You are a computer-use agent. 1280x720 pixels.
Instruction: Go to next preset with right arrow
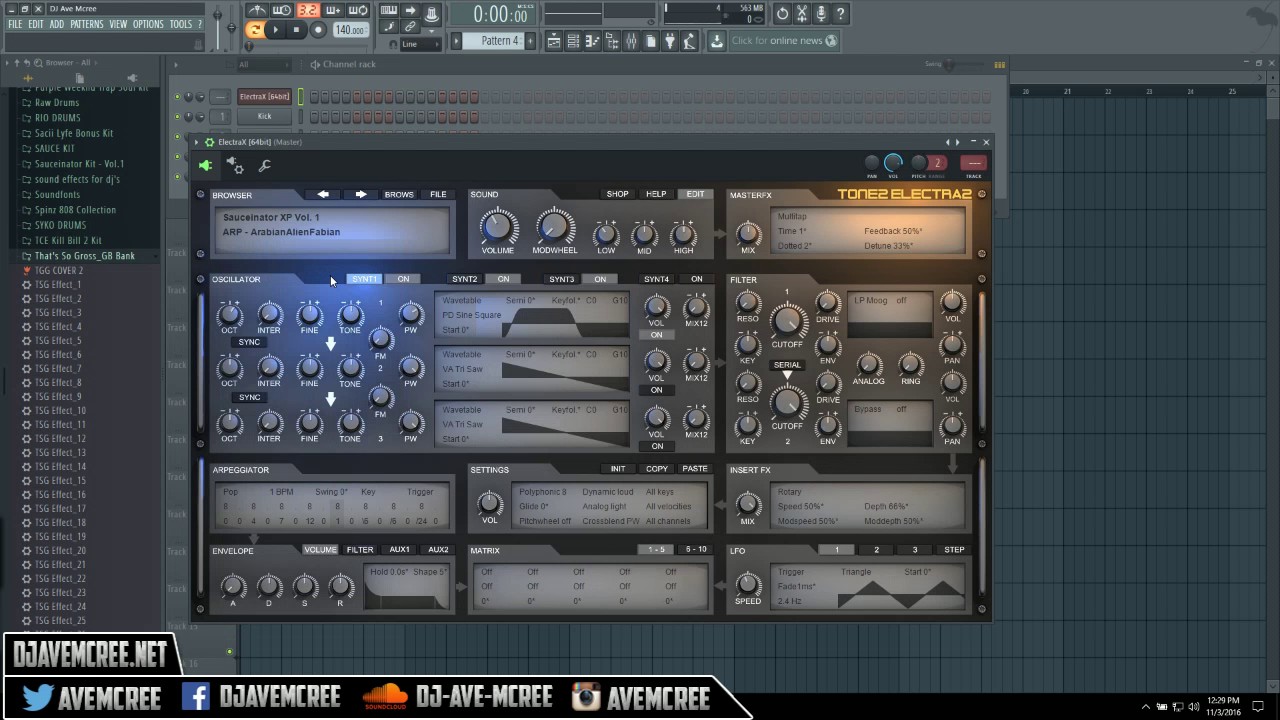coord(360,194)
